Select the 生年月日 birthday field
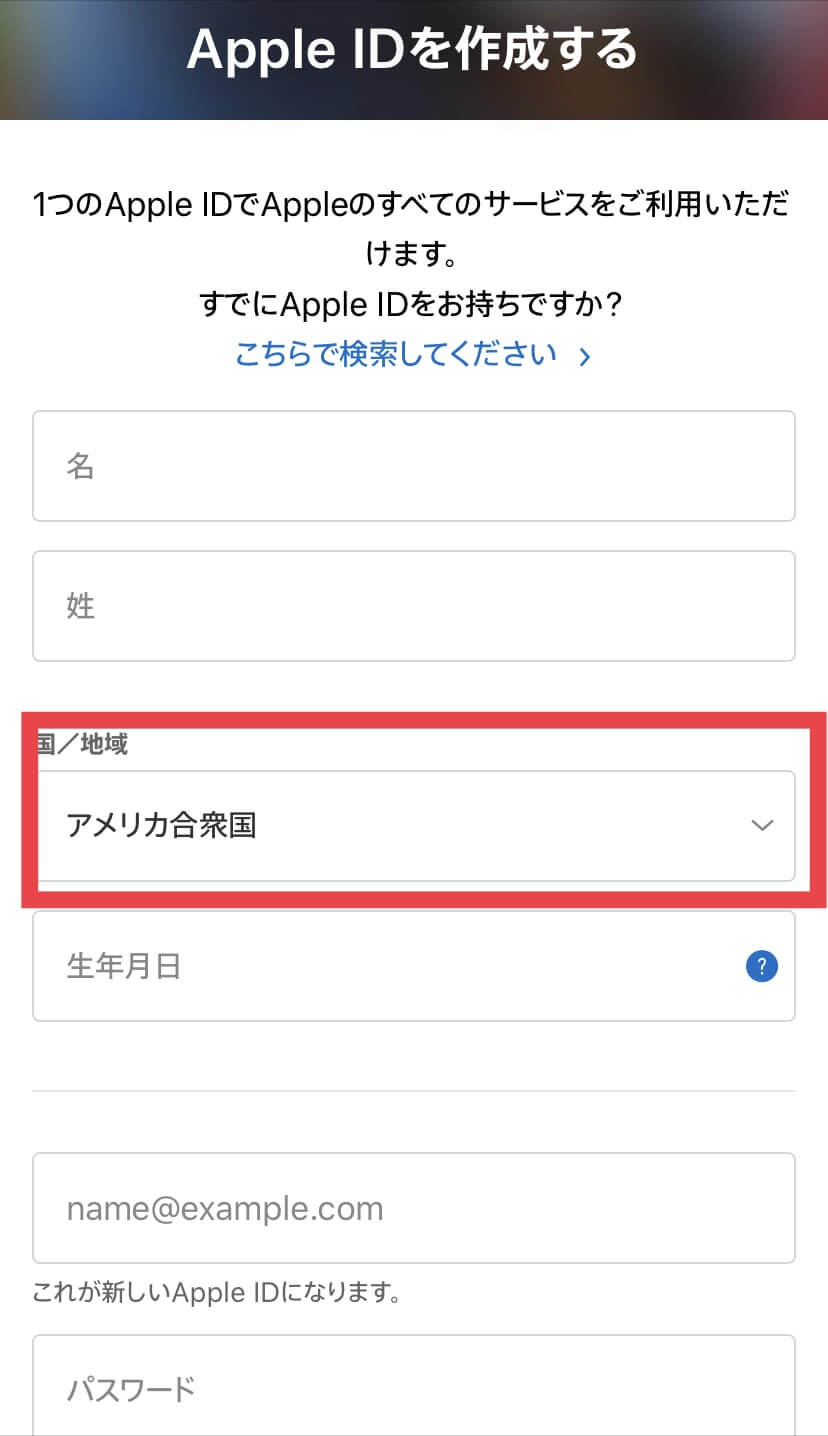 tap(380, 967)
